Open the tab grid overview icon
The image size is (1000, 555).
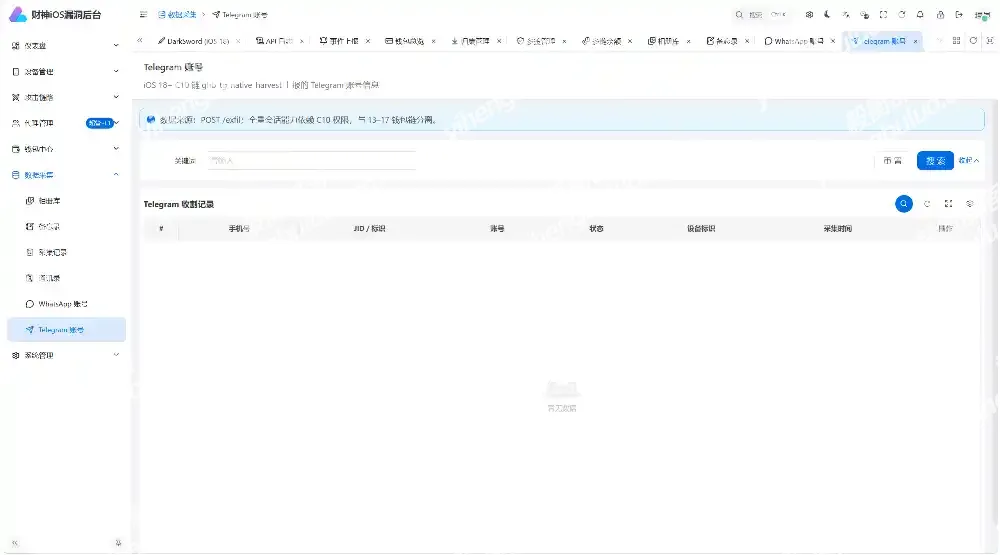pos(956,41)
